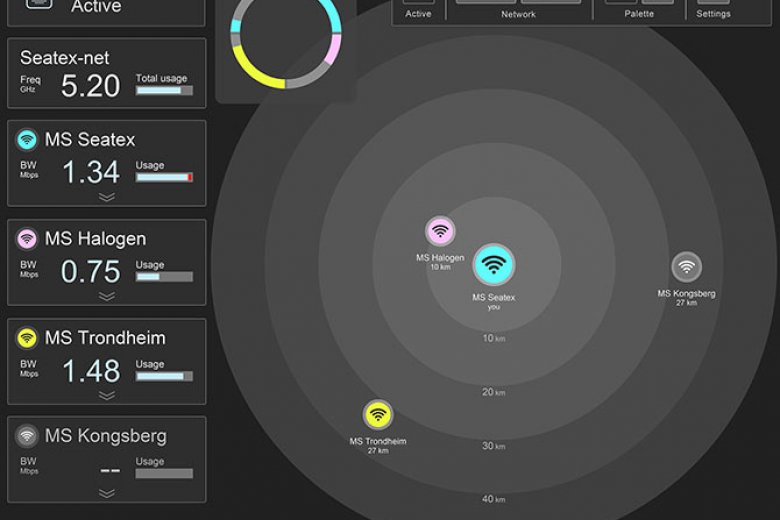Click the 0.75 bandwidth value
The height and width of the screenshot is (520, 780).
tap(91, 272)
